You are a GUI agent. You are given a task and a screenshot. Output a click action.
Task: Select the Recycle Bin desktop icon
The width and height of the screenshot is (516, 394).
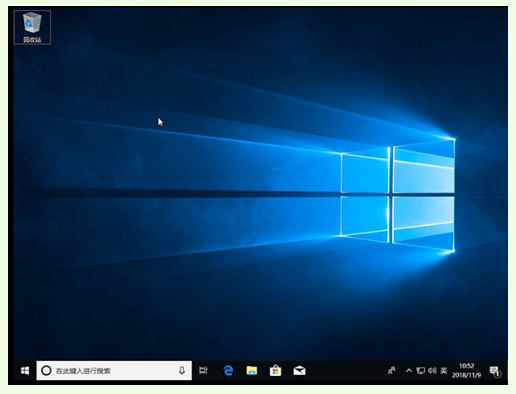pyautogui.click(x=32, y=27)
